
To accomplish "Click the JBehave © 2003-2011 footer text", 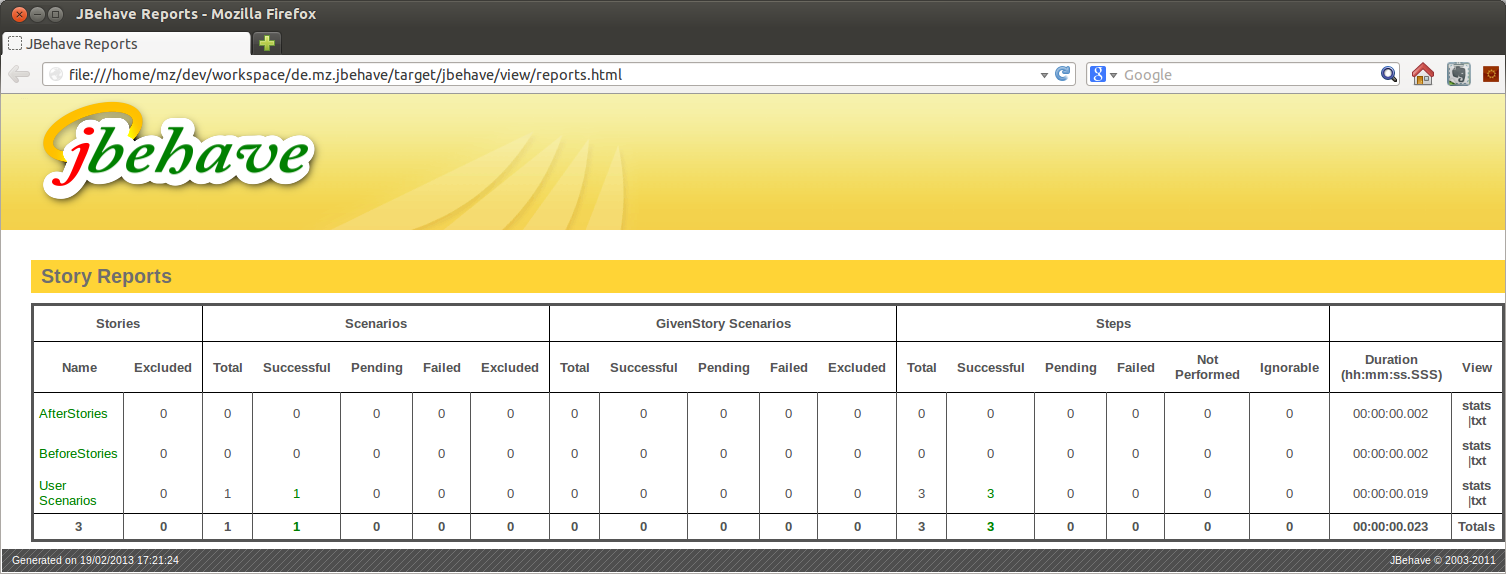I will pyautogui.click(x=1442, y=560).
